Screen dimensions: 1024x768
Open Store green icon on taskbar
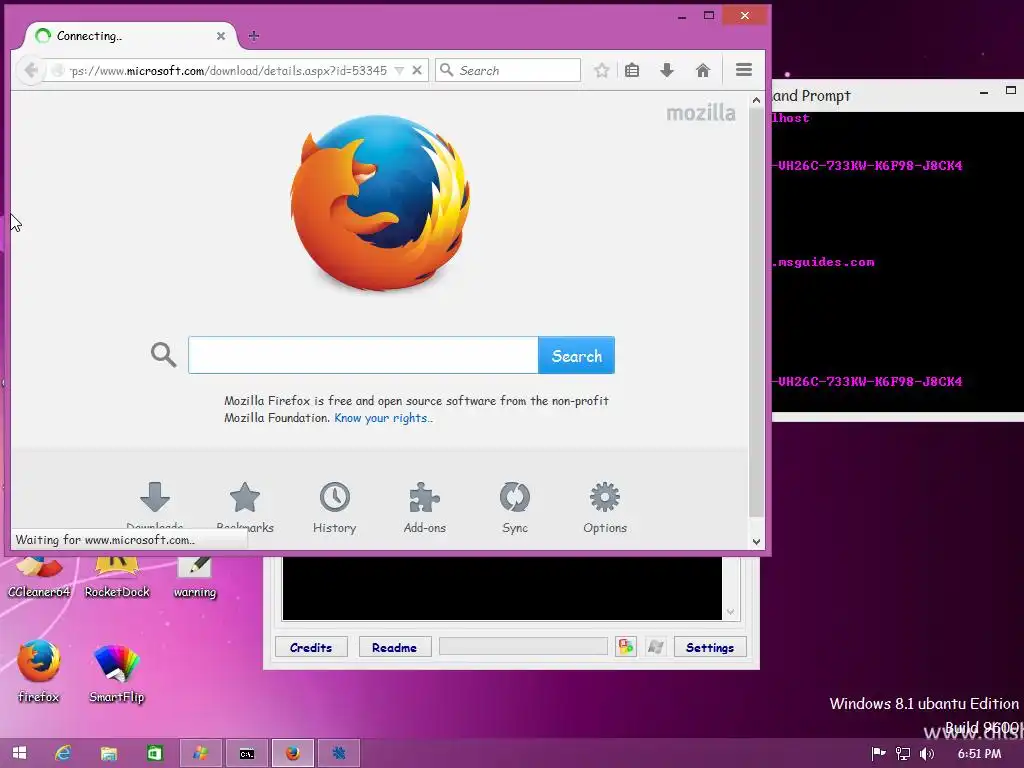point(155,753)
